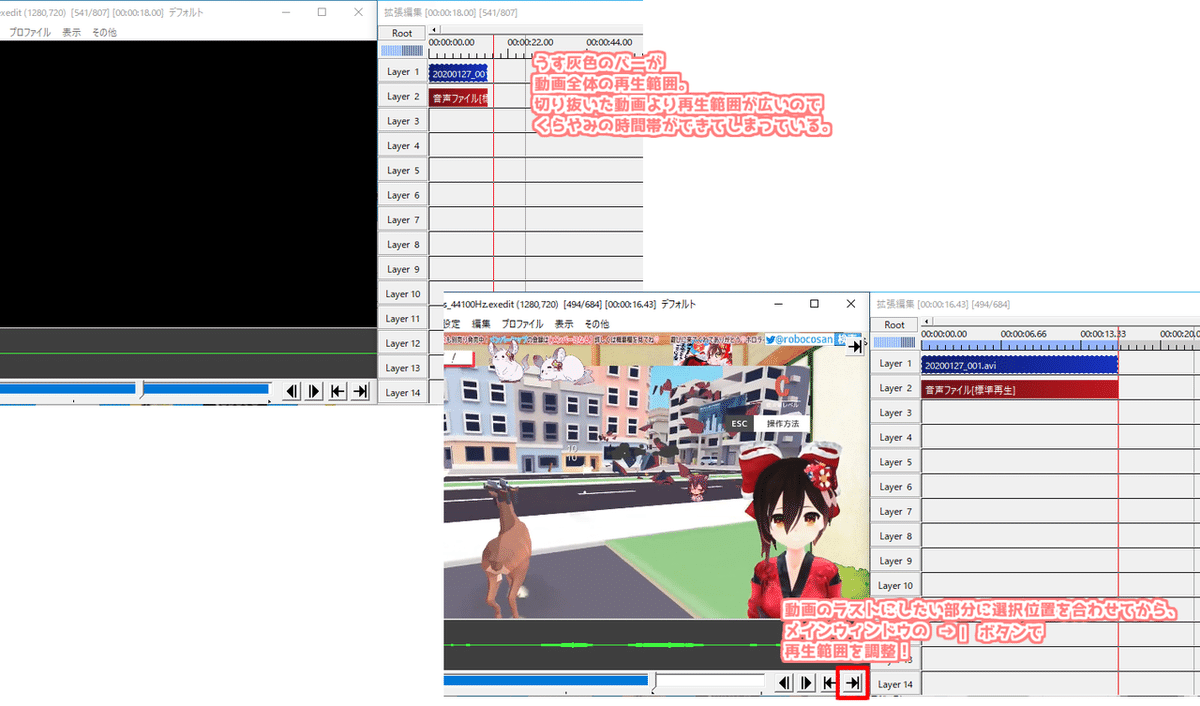Toggle Layer 6 in the 494/684 timeline

tap(895, 487)
